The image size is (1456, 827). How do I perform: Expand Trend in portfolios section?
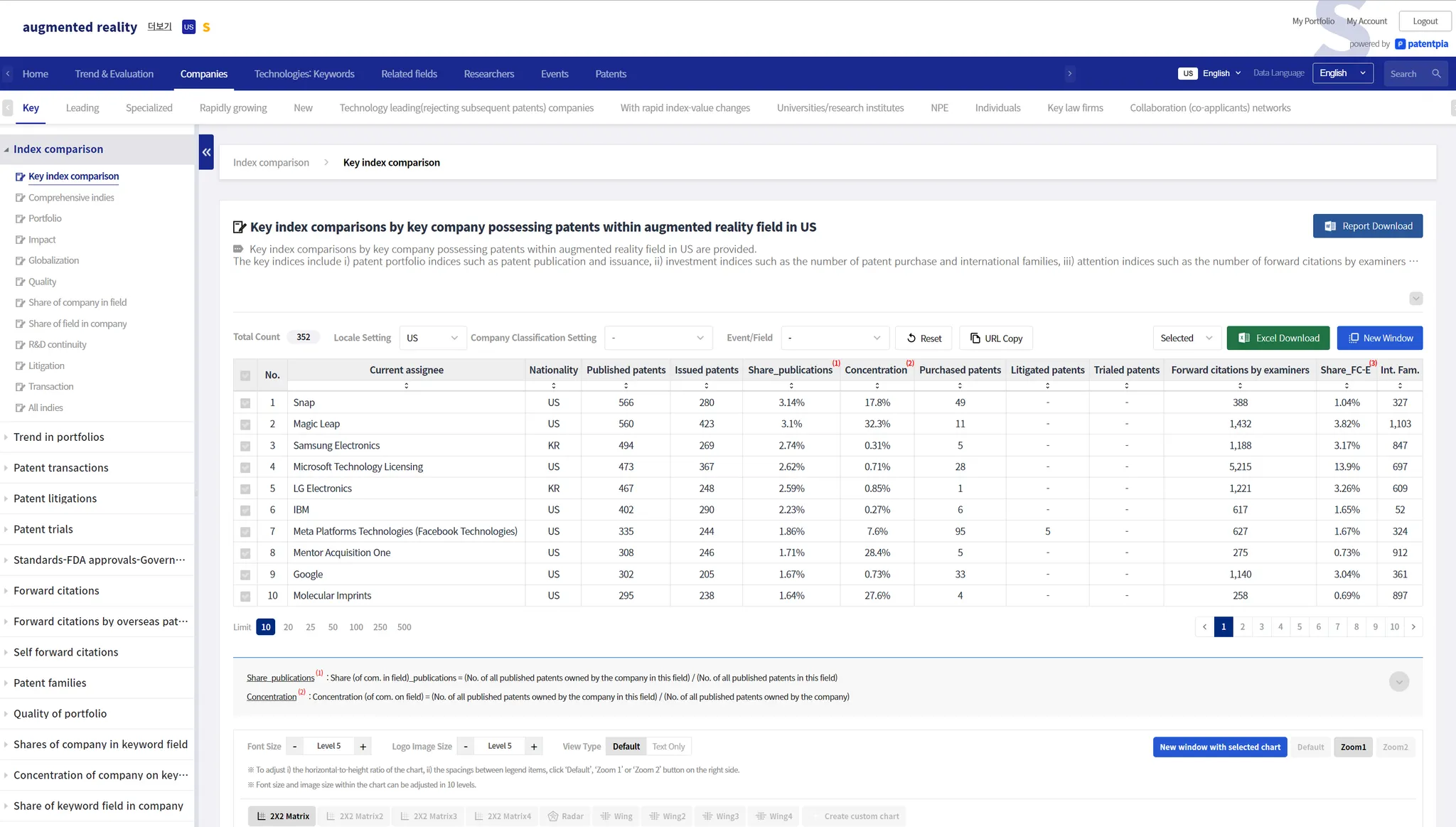click(58, 437)
